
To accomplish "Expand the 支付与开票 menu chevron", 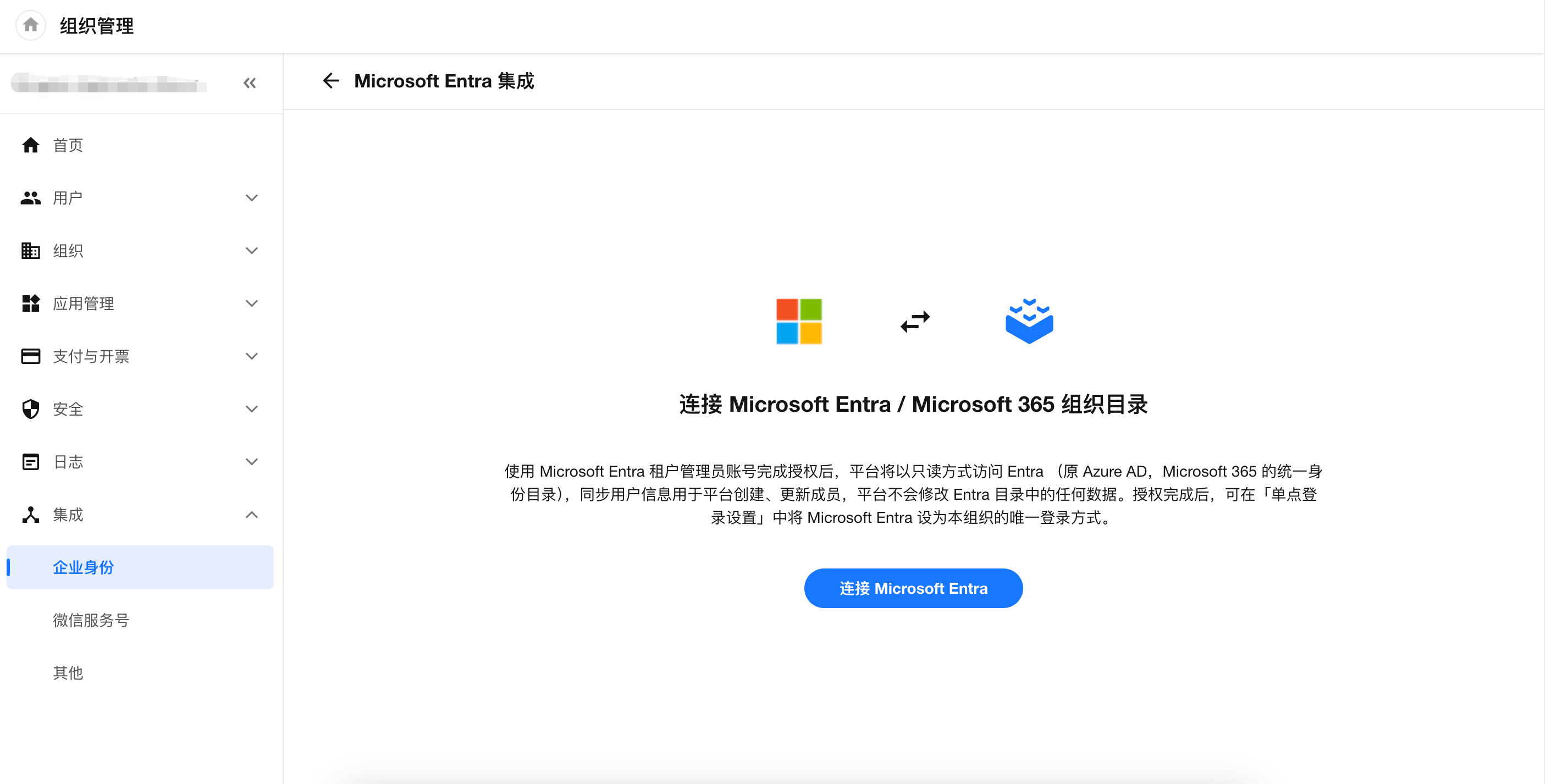I will coord(252,356).
